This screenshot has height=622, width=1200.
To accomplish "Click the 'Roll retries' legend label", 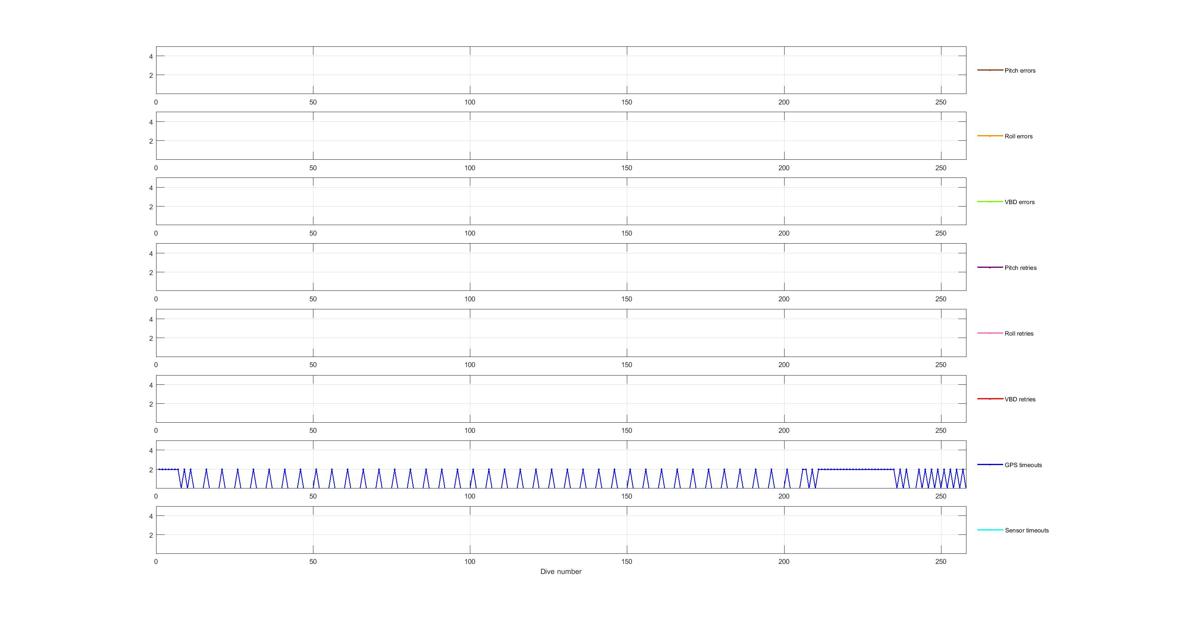I will 1020,334.
